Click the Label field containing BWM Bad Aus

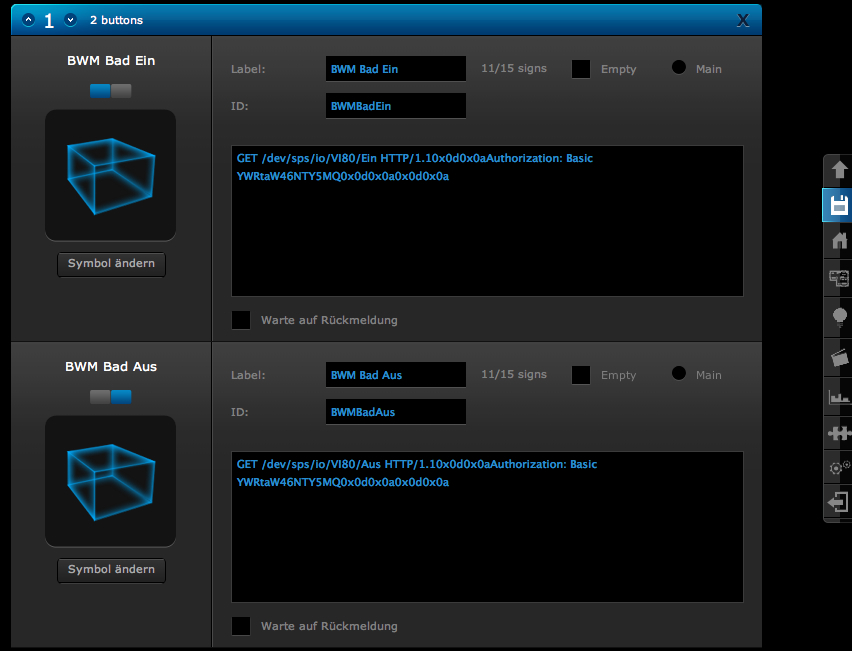point(396,374)
